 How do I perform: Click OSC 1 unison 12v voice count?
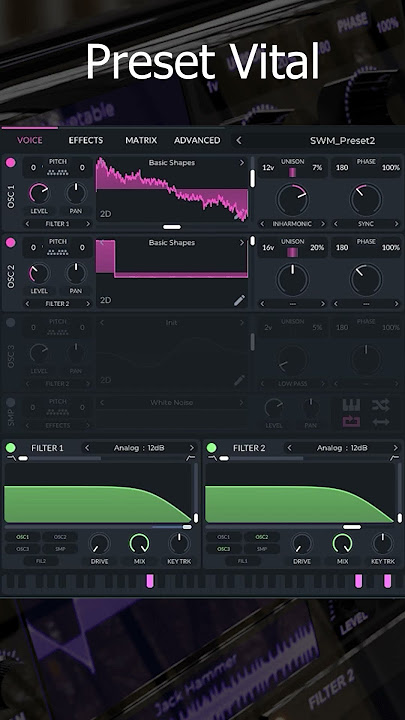pyautogui.click(x=268, y=168)
